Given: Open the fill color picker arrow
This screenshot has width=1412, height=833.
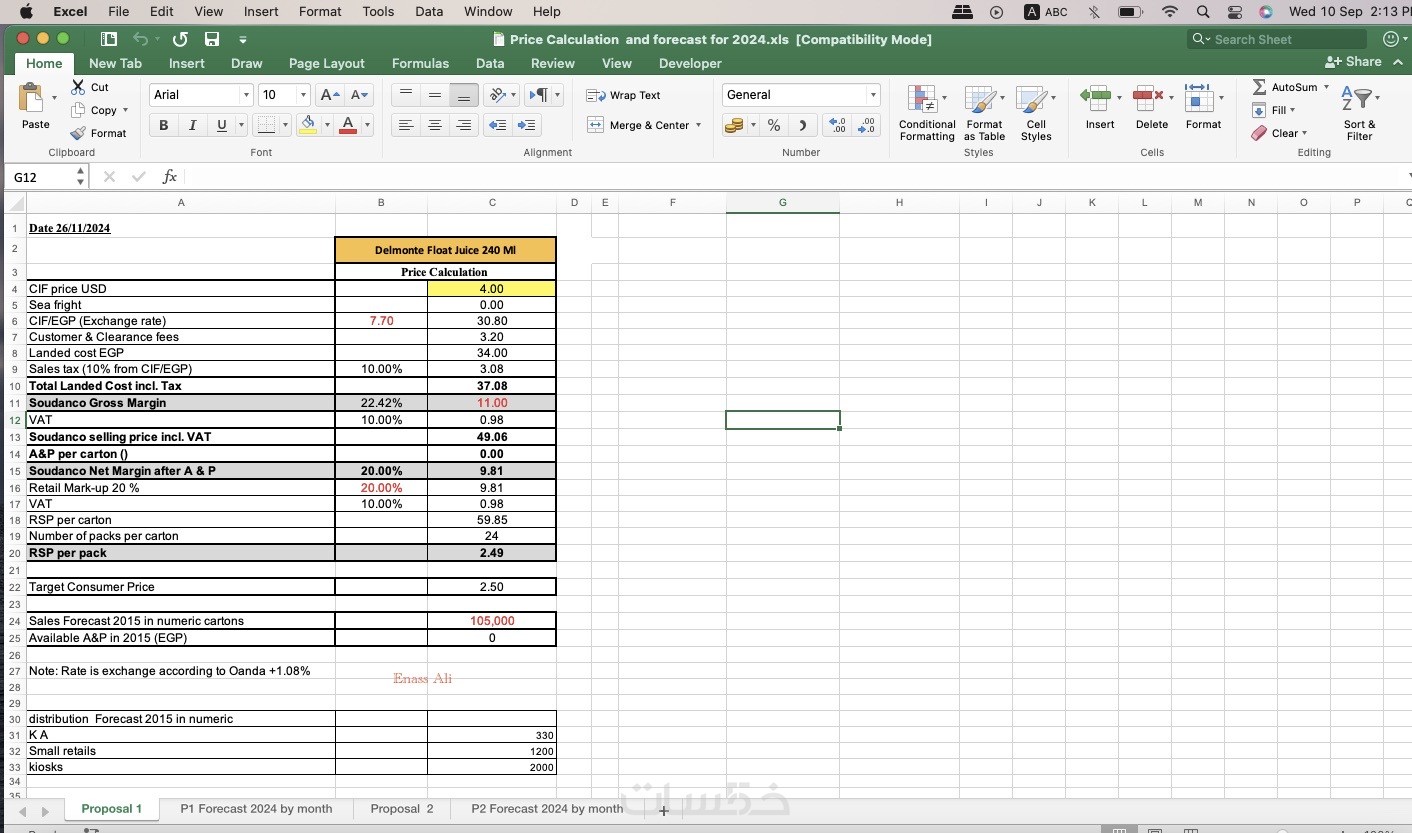Looking at the screenshot, I should [x=327, y=125].
